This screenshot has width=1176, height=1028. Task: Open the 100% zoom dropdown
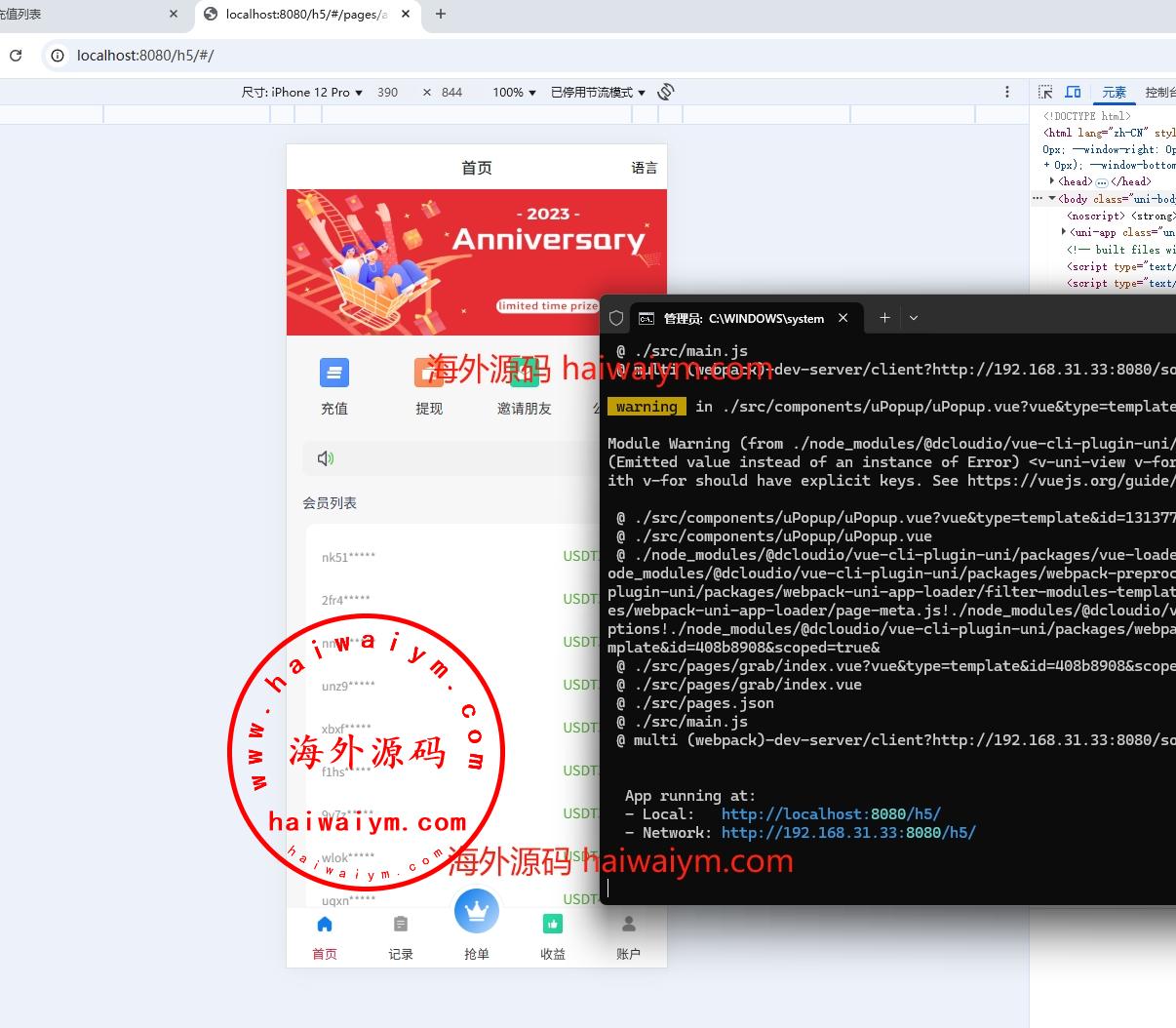click(x=514, y=93)
